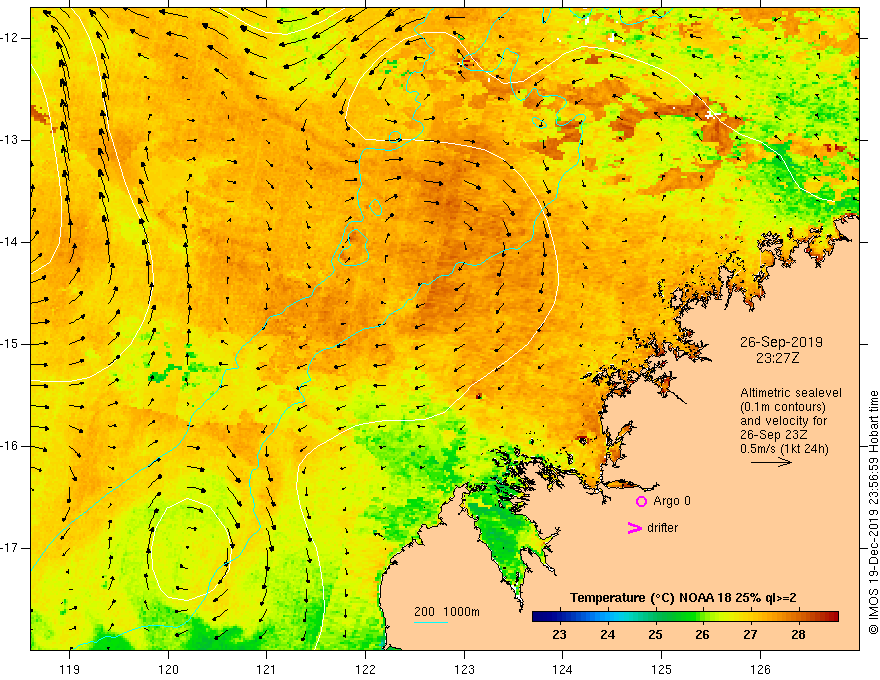The height and width of the screenshot is (680, 880).
Task: Click the 'Altimetric sealevel' legend text
Action: [x=791, y=393]
